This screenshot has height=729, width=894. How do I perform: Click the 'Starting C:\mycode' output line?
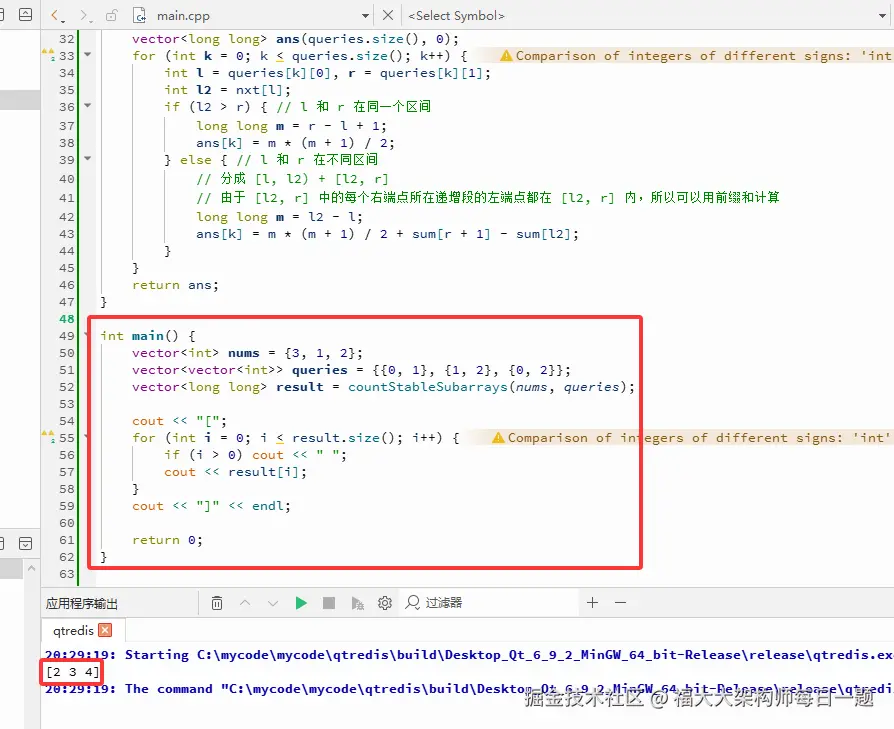pyautogui.click(x=469, y=654)
